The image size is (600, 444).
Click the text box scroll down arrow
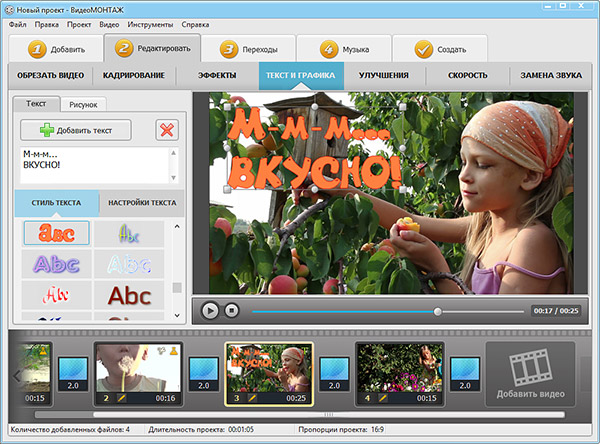pos(173,178)
